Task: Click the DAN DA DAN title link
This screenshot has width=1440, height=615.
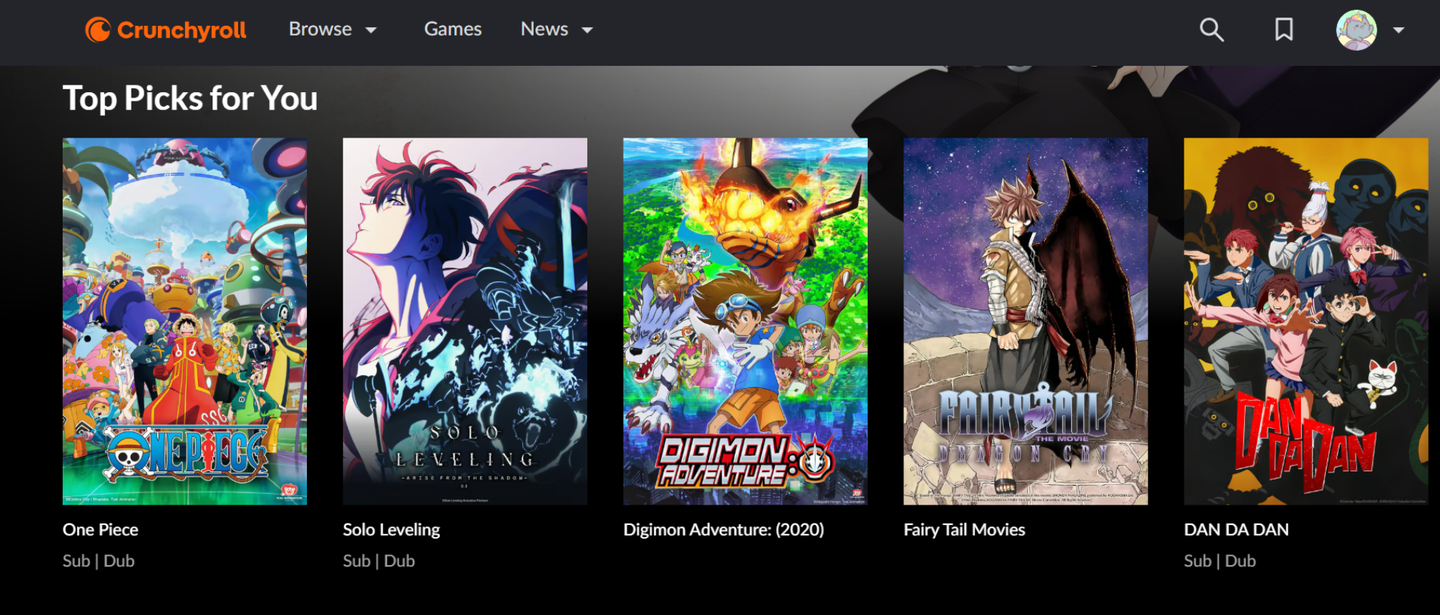Action: [x=1236, y=529]
